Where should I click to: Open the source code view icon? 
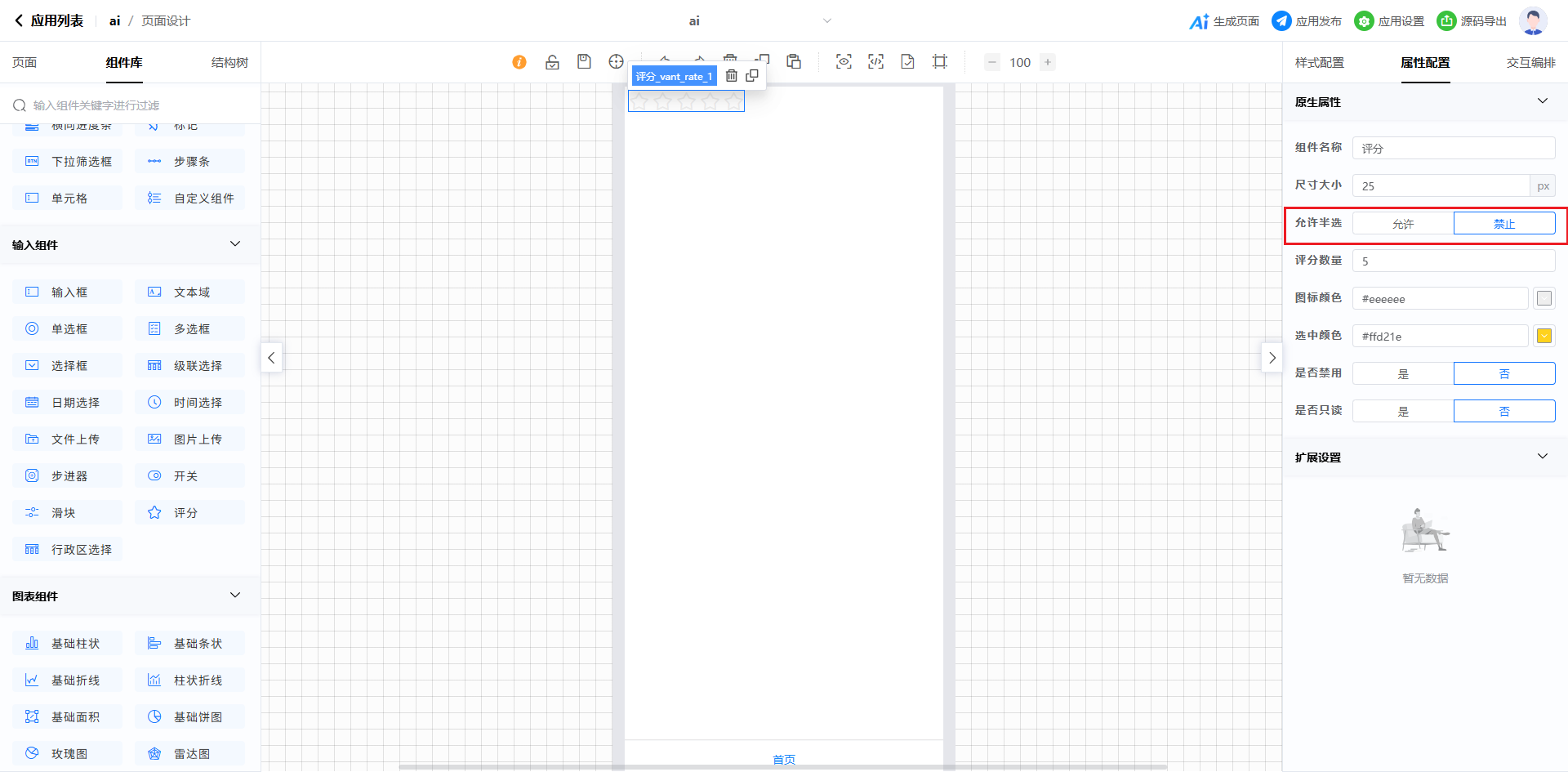pos(875,62)
